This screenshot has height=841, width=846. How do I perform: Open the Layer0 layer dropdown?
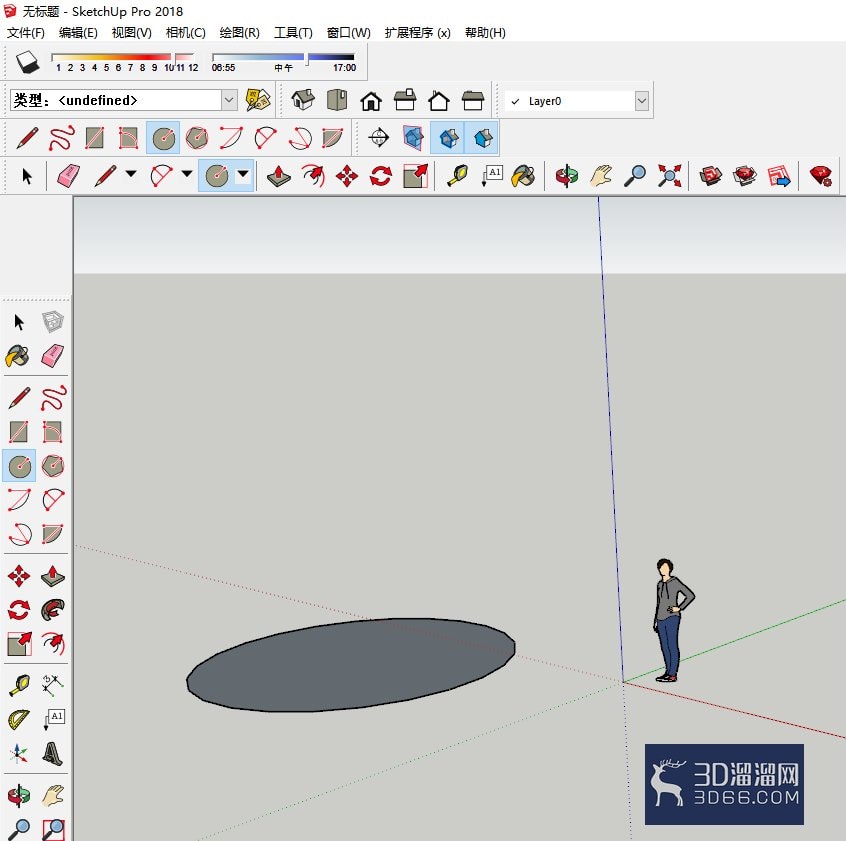point(642,100)
